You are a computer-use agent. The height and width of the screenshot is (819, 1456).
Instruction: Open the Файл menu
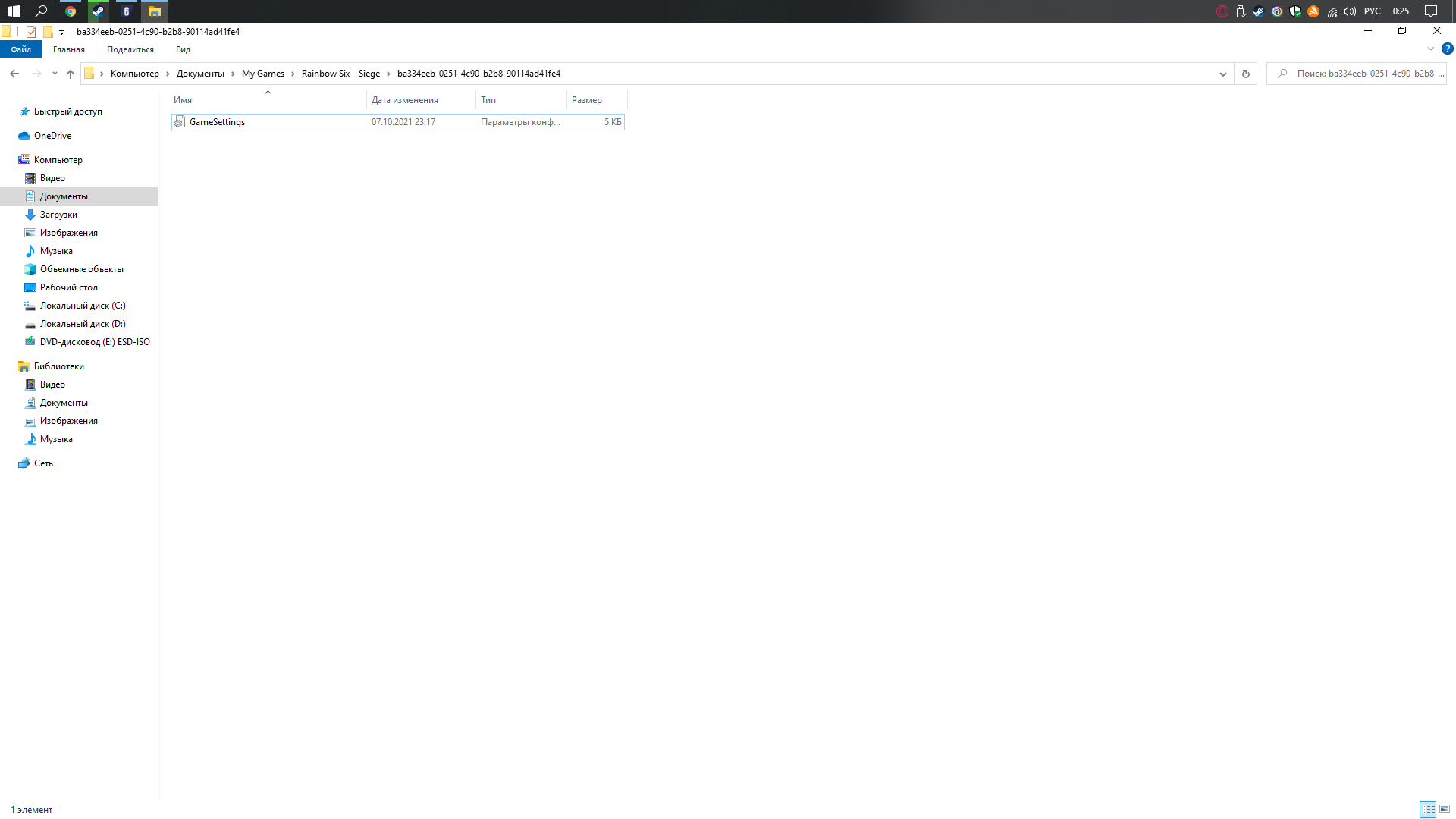point(21,49)
